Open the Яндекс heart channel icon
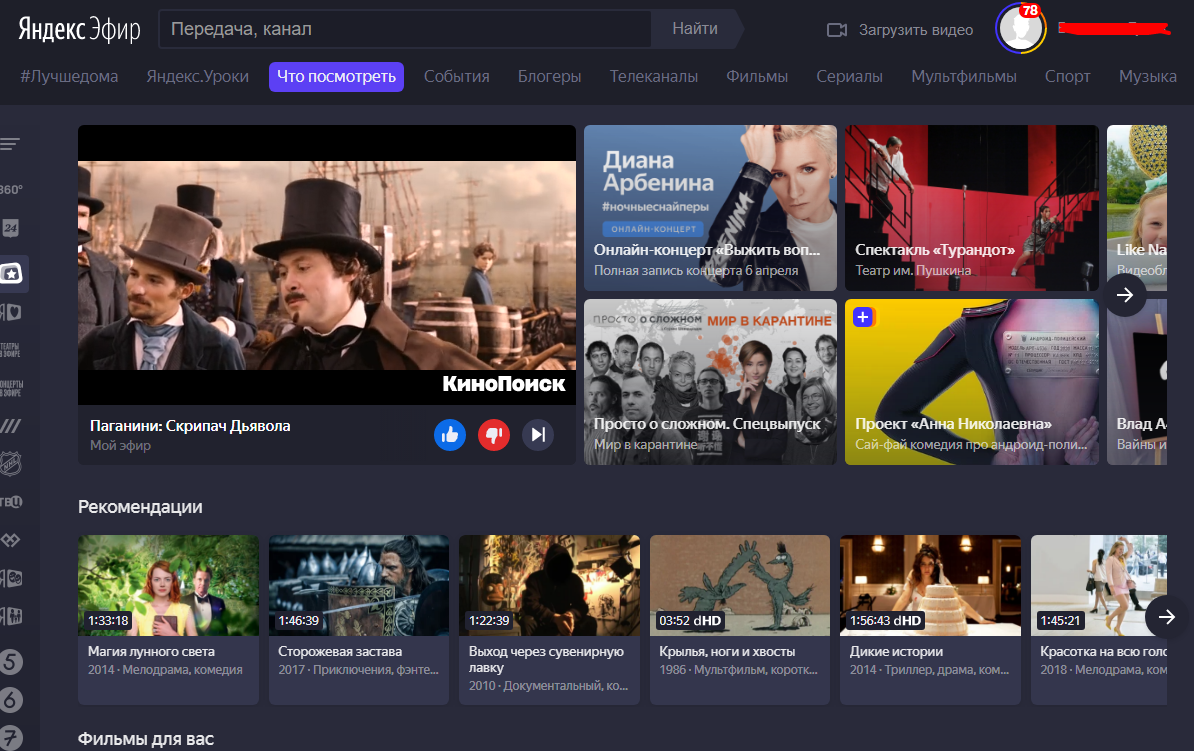This screenshot has height=751, width=1194. coord(11,312)
